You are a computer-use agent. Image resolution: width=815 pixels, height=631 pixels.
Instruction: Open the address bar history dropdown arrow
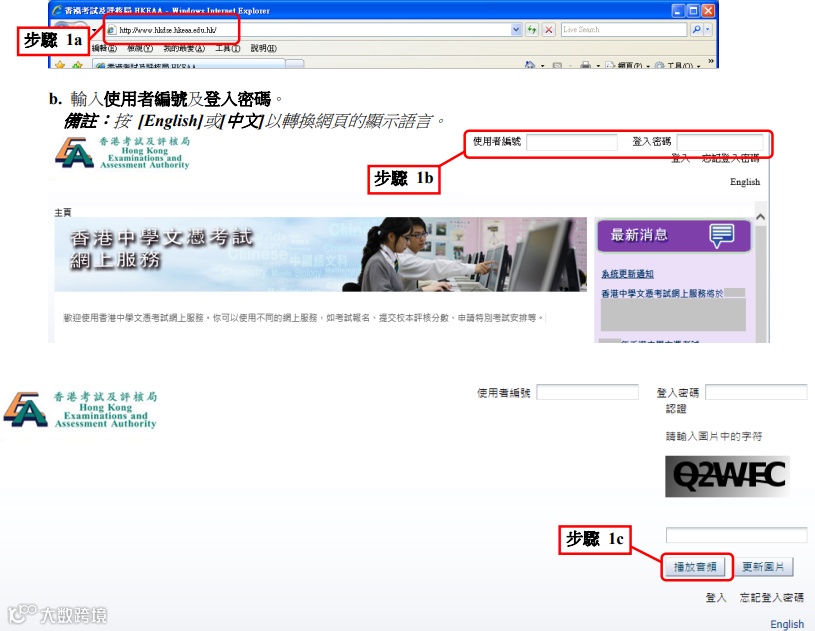point(516,30)
